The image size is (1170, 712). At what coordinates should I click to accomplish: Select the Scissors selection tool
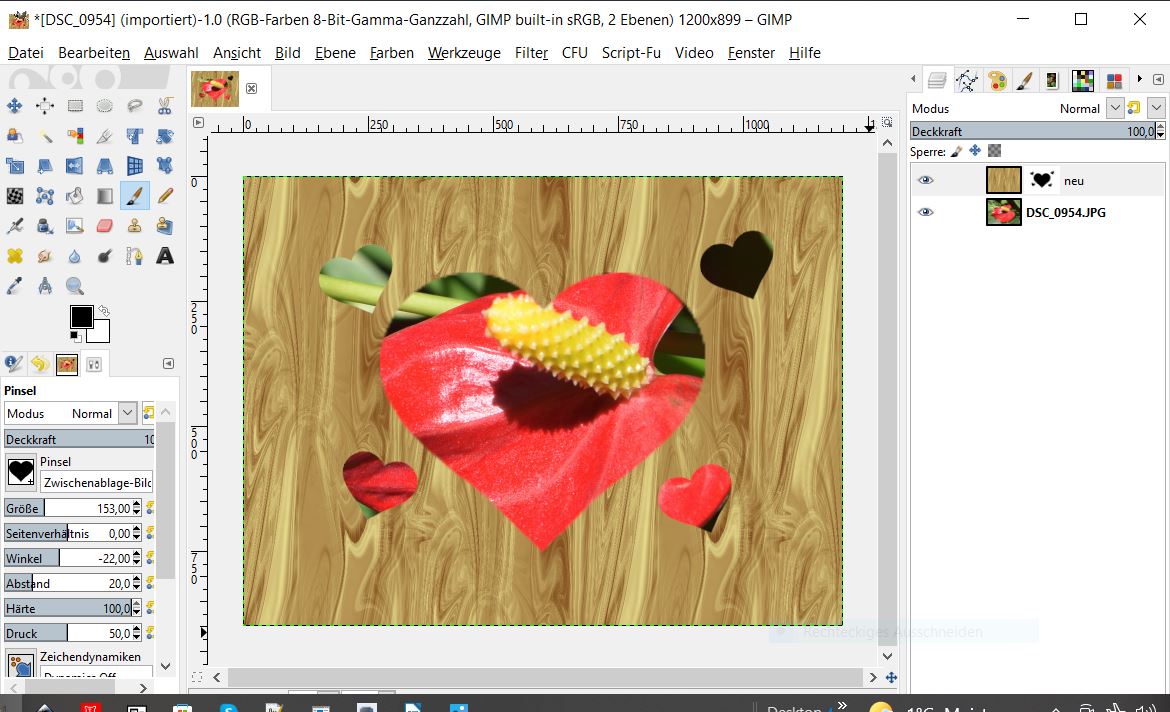point(165,106)
